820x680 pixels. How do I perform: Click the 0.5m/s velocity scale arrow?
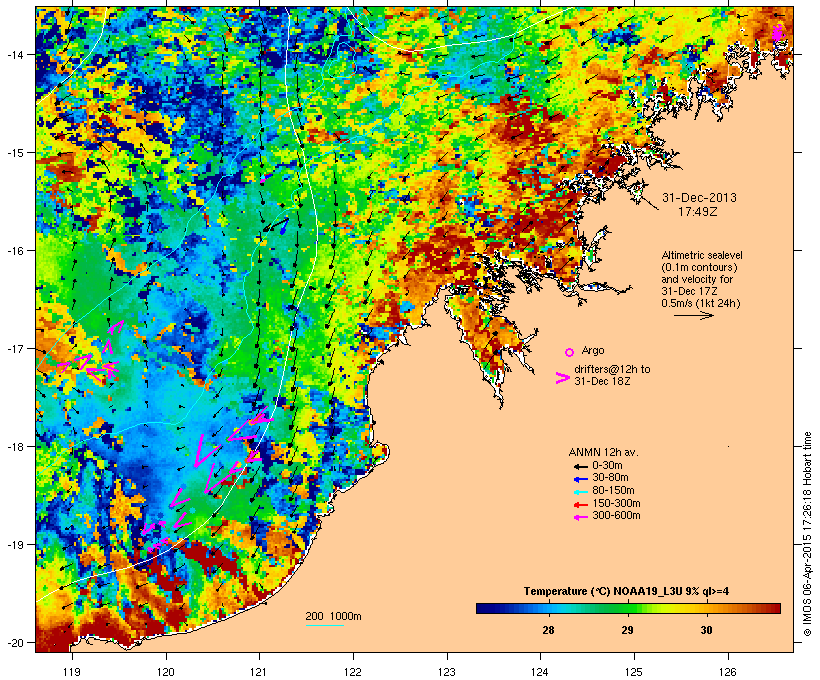[x=693, y=315]
